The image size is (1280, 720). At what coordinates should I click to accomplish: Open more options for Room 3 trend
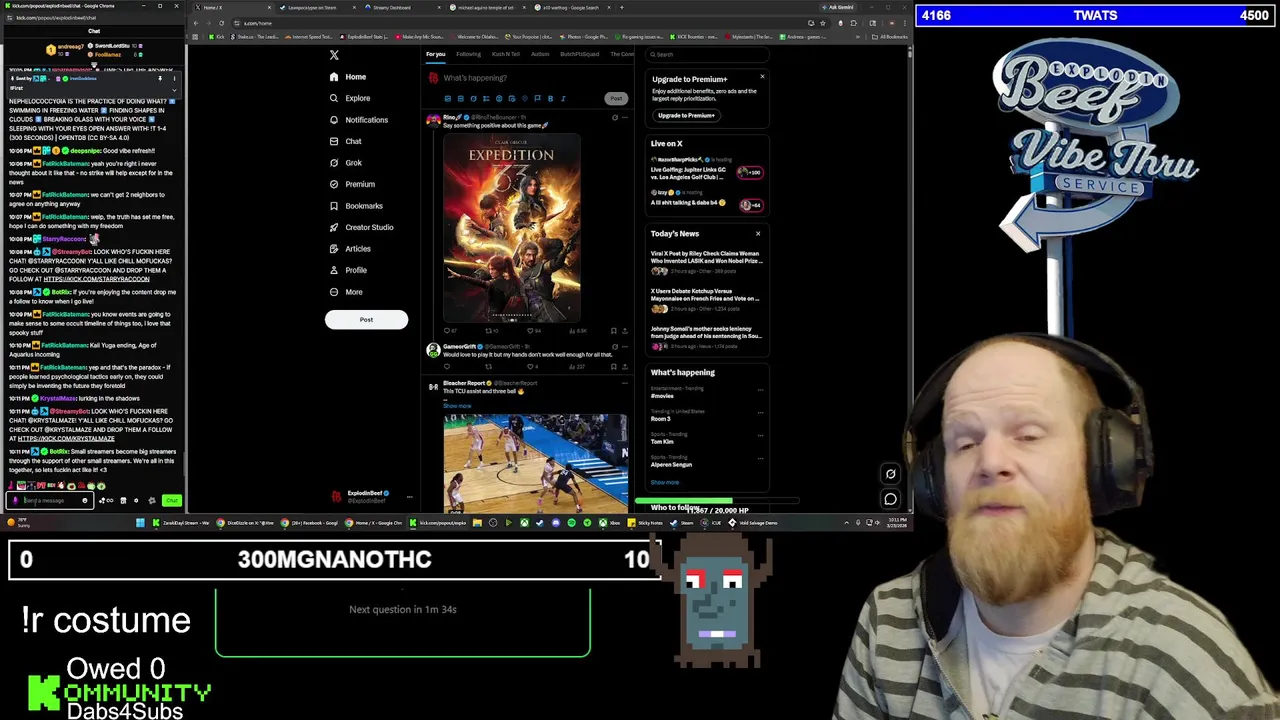pyautogui.click(x=760, y=413)
